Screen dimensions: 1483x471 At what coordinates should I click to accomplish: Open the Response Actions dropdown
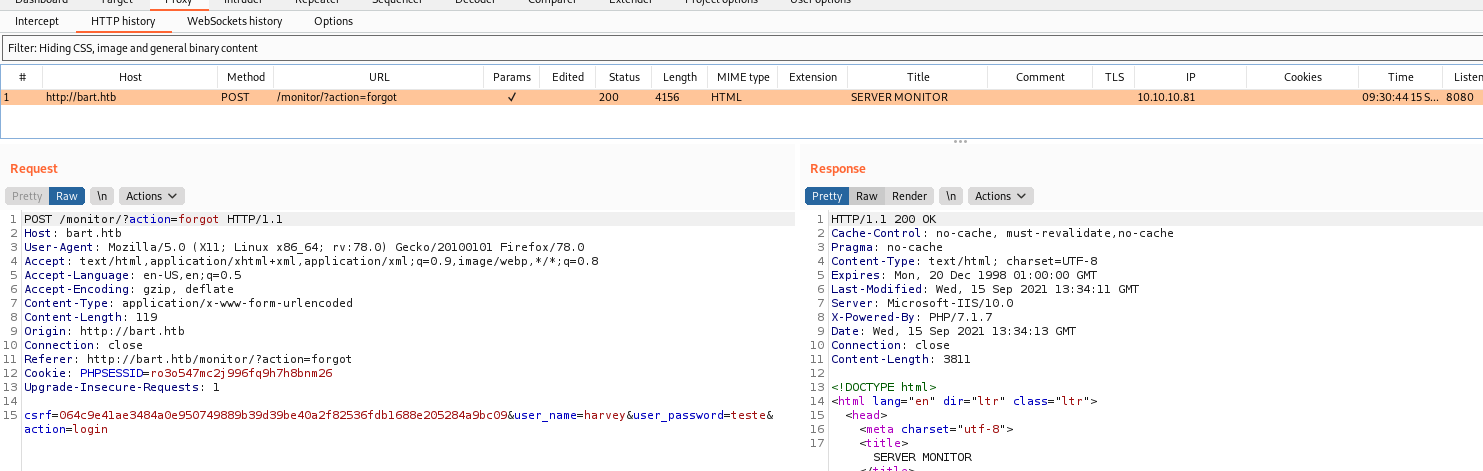click(x=1001, y=196)
